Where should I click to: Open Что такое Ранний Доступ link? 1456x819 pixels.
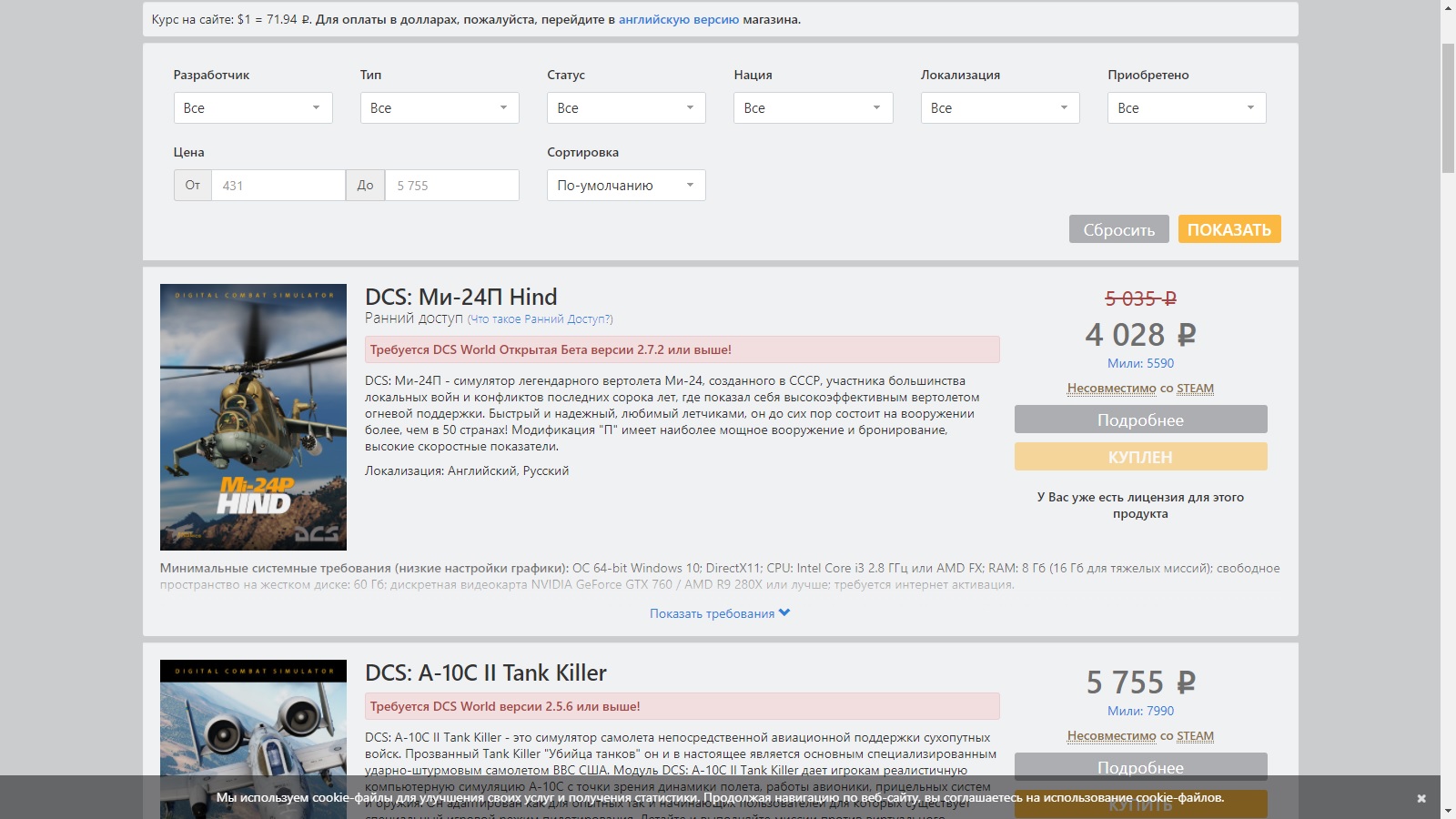(x=541, y=319)
